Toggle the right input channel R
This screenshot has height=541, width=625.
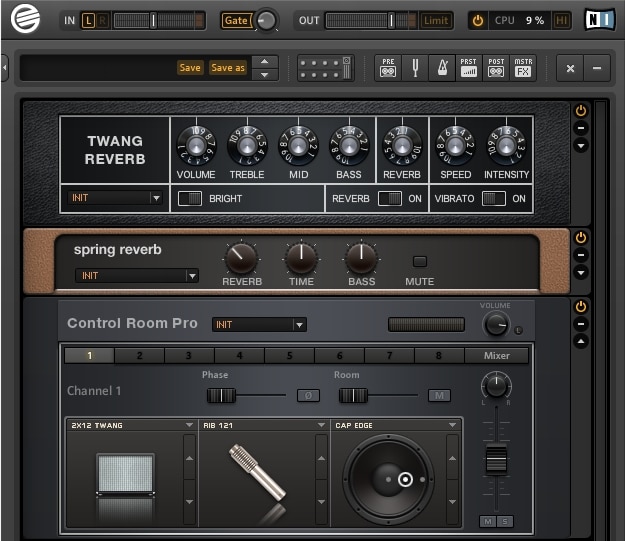click(102, 20)
